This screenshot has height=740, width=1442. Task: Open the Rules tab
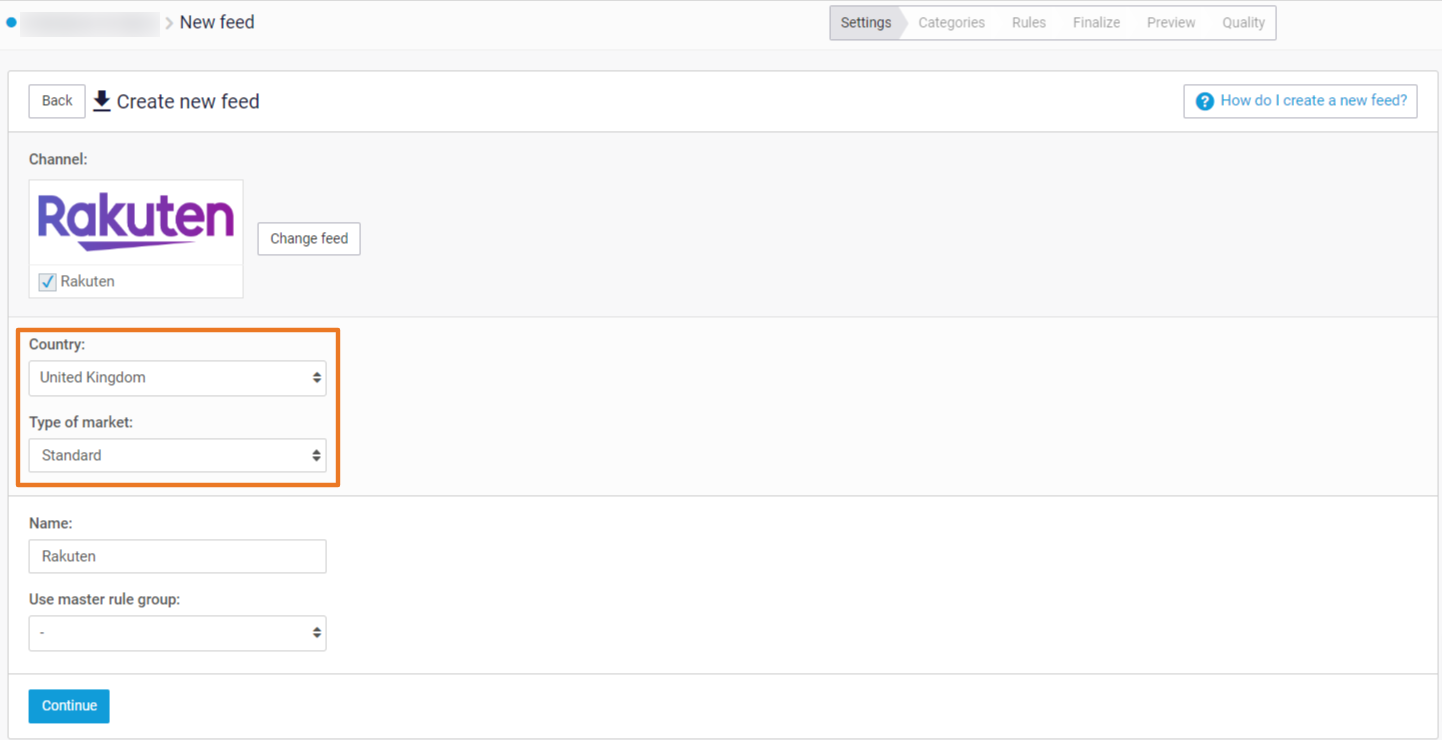(1028, 23)
